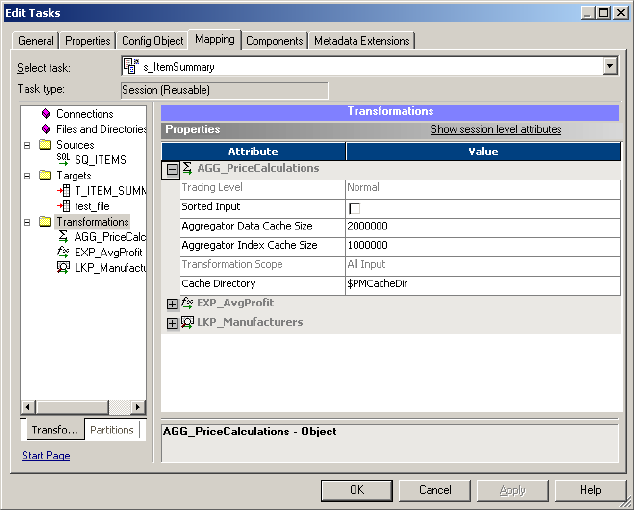The image size is (634, 510).
Task: Select test_file target in tree
Action: coord(92,206)
